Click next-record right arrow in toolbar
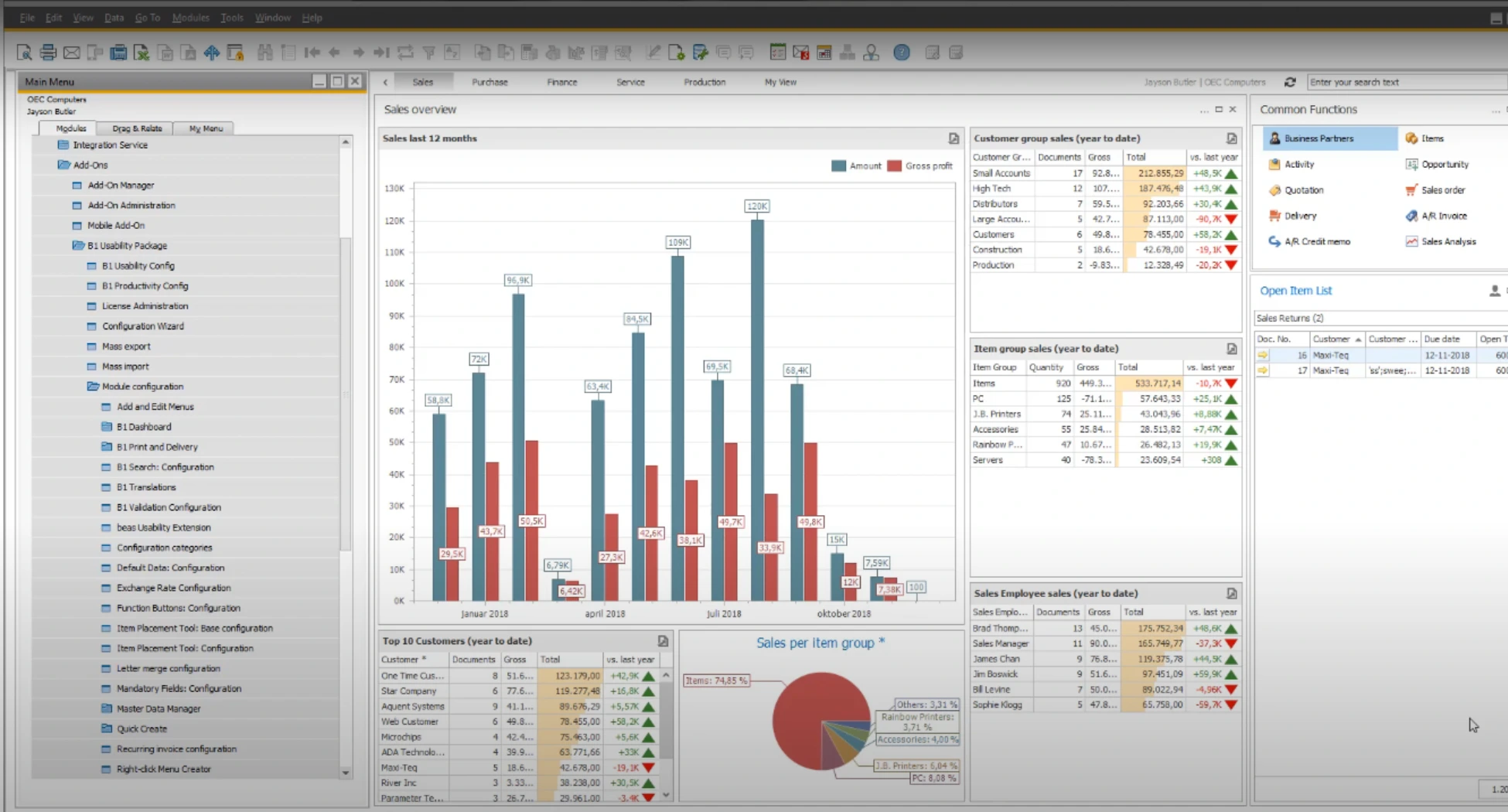Image resolution: width=1508 pixels, height=812 pixels. (x=358, y=53)
